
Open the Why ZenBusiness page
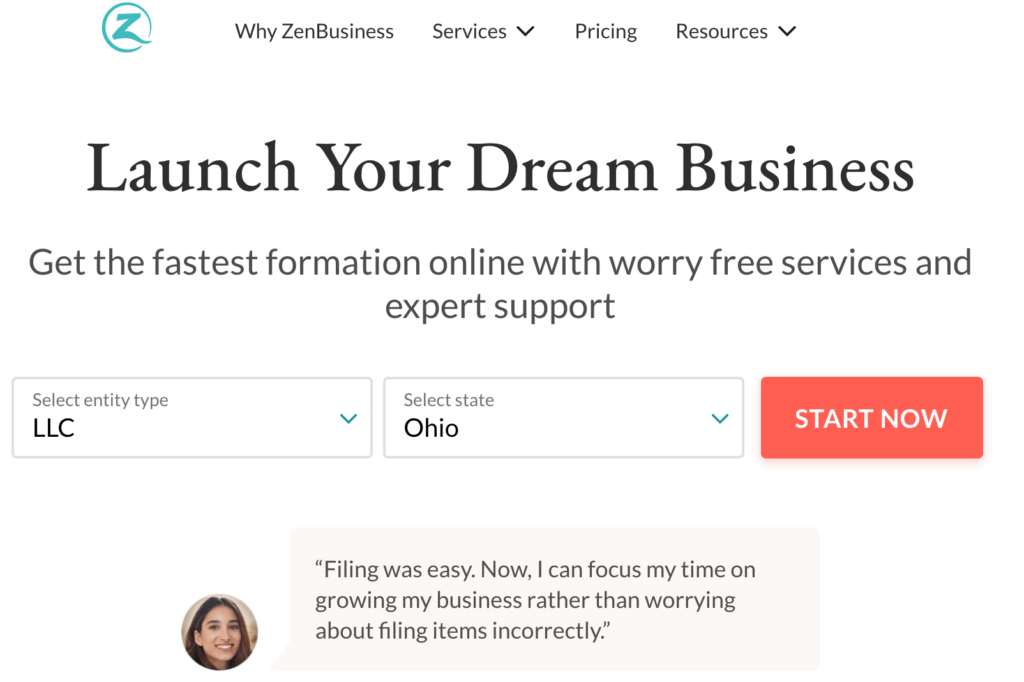[x=314, y=31]
